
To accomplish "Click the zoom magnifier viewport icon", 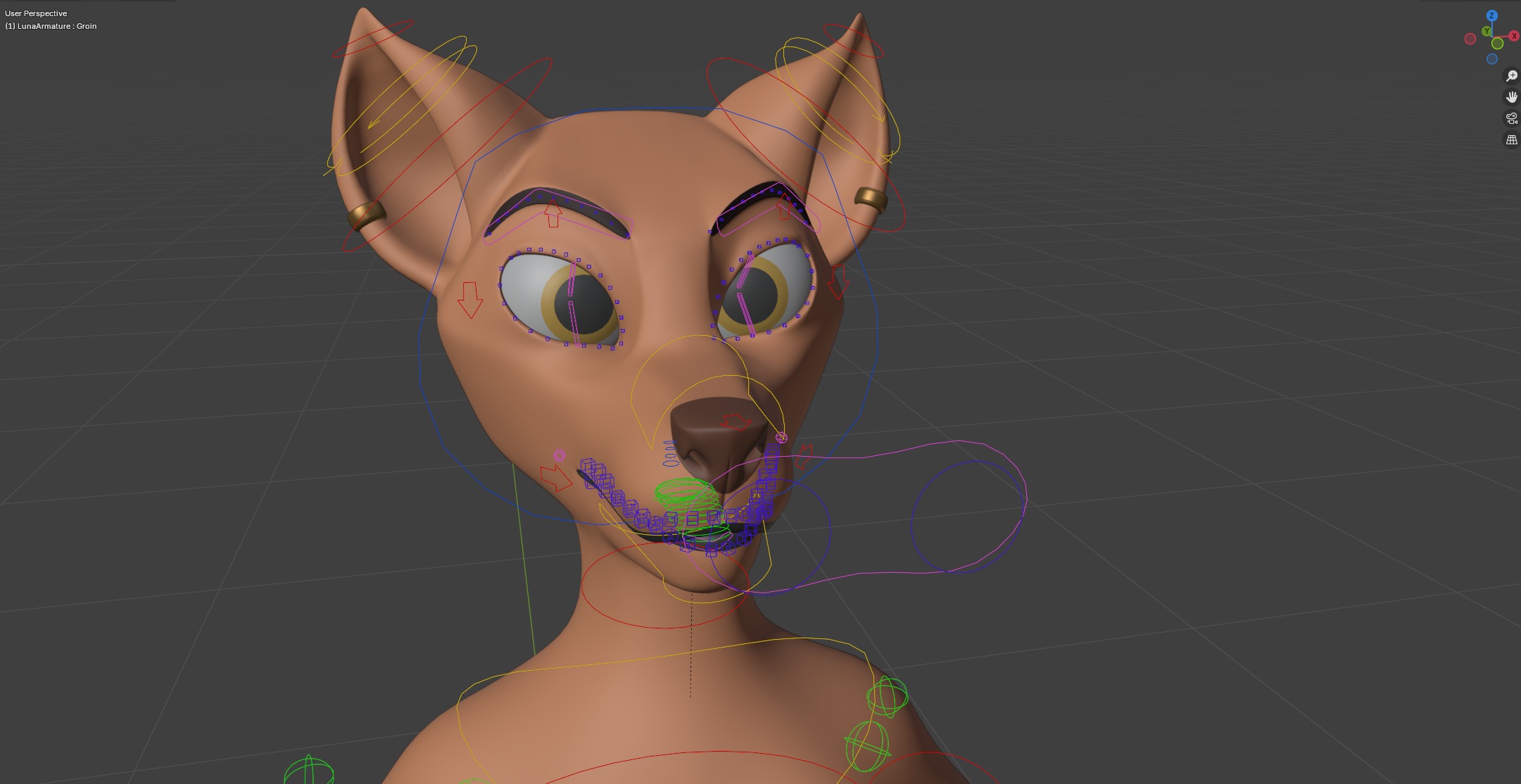I will pos(1511,76).
